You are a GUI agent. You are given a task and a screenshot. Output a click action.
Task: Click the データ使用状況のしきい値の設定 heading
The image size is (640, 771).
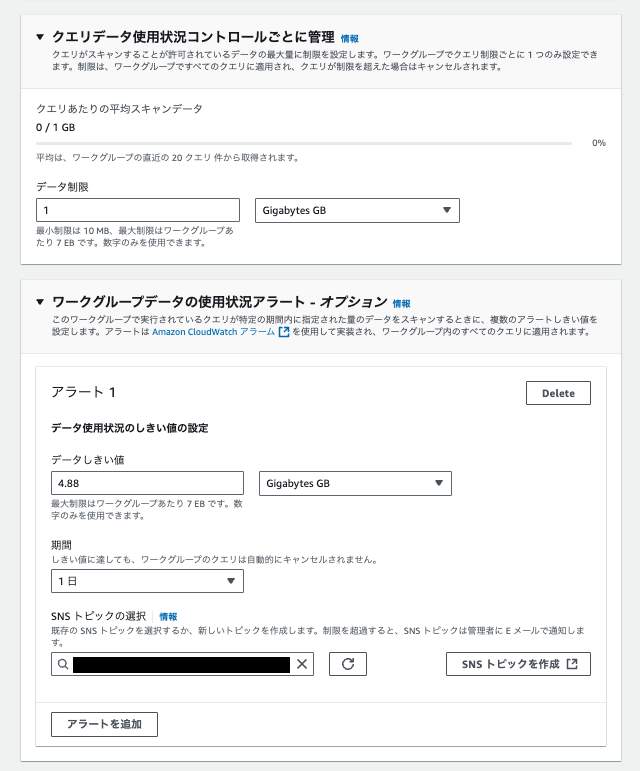coord(130,428)
